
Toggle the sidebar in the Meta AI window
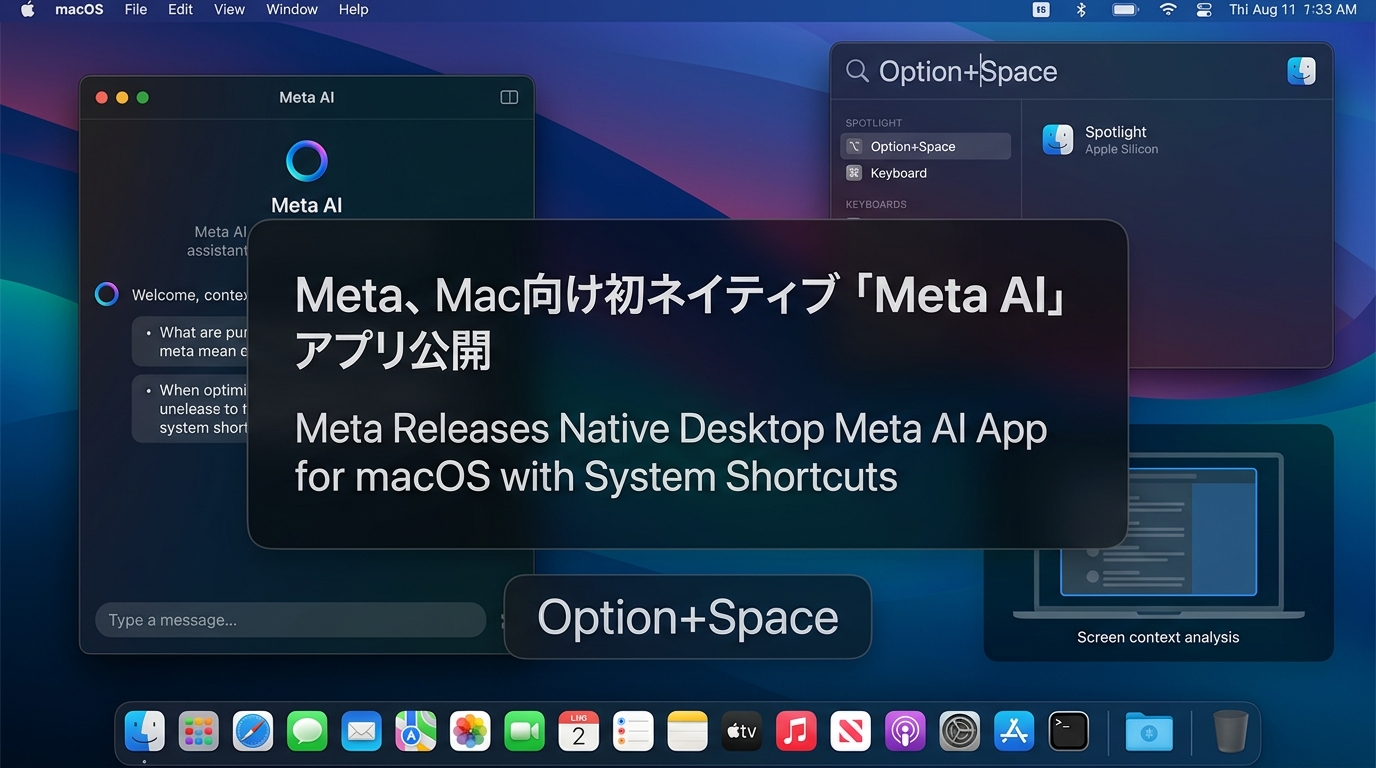tap(509, 97)
